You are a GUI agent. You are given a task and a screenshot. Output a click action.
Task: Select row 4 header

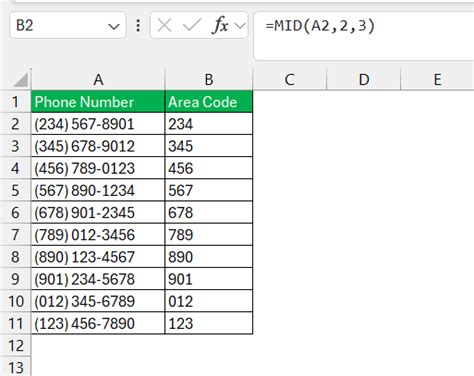pos(15,168)
